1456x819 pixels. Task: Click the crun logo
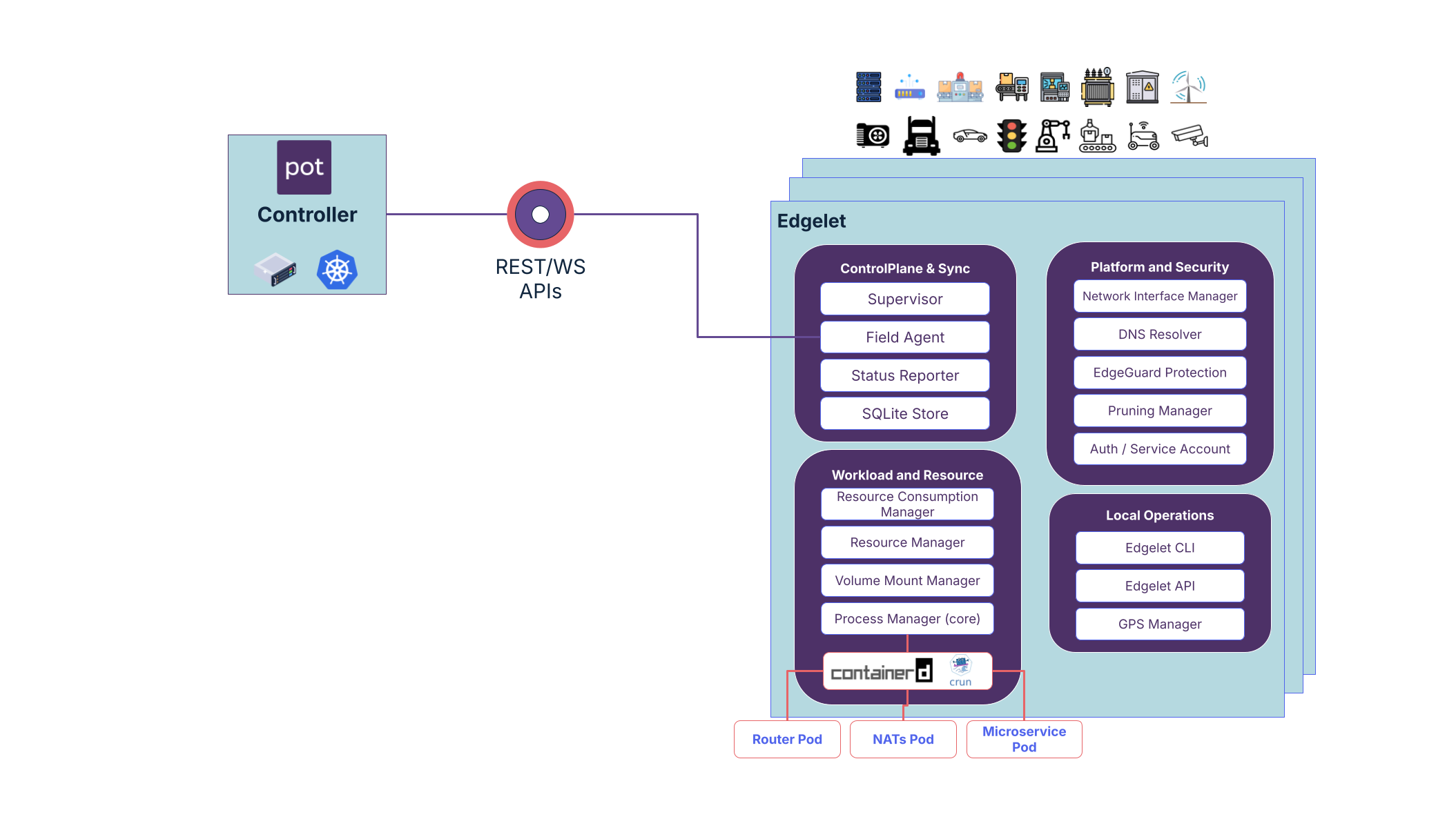(x=960, y=671)
